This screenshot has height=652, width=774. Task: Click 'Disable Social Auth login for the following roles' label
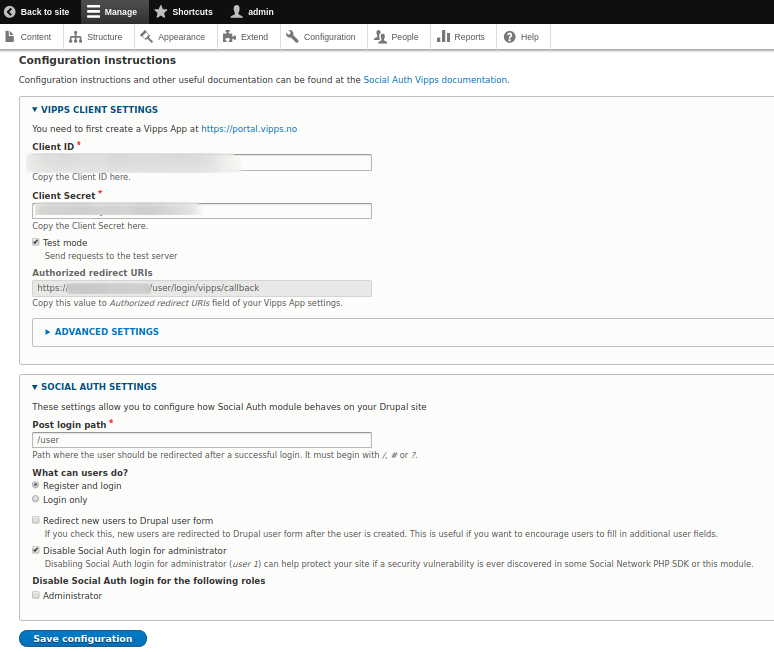149,580
